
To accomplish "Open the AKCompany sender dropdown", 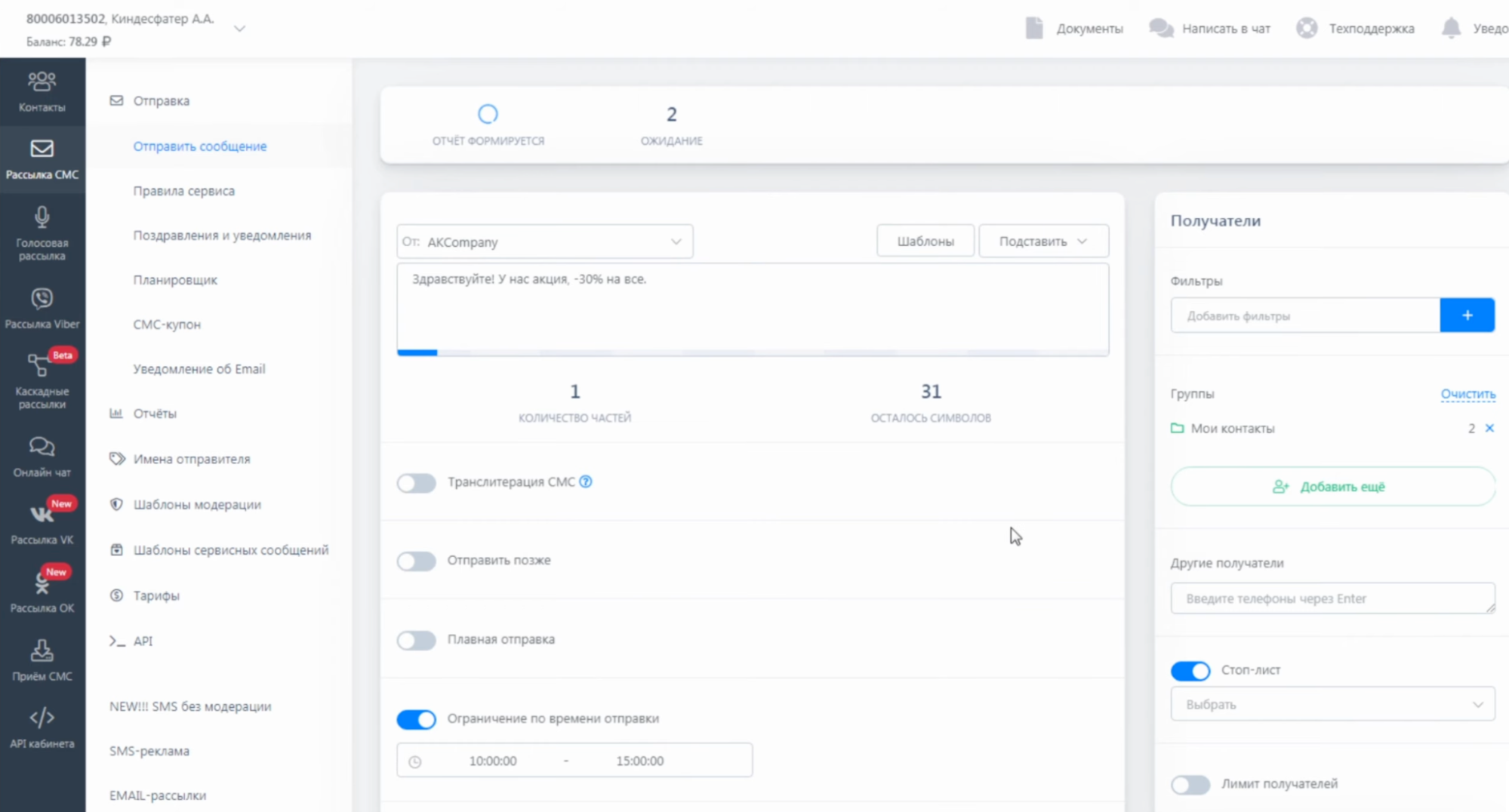I will coord(545,241).
